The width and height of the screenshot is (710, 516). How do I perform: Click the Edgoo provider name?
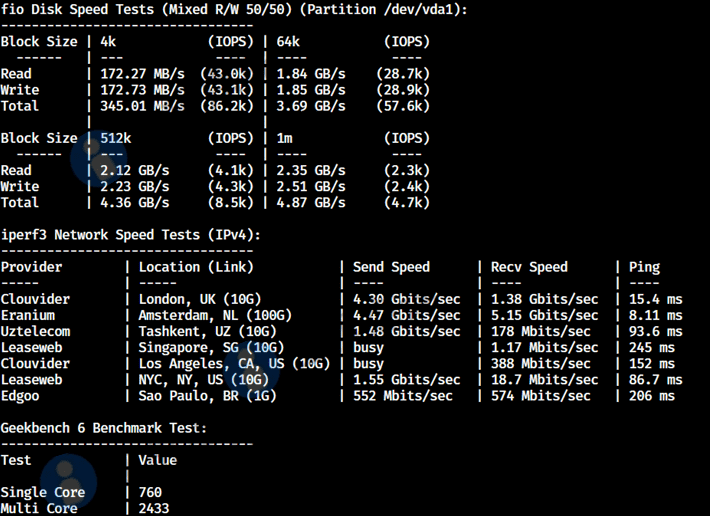pyautogui.click(x=20, y=396)
